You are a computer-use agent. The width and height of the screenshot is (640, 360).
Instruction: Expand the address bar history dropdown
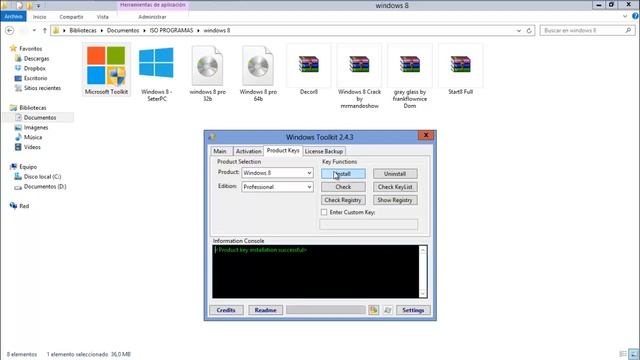(x=519, y=31)
